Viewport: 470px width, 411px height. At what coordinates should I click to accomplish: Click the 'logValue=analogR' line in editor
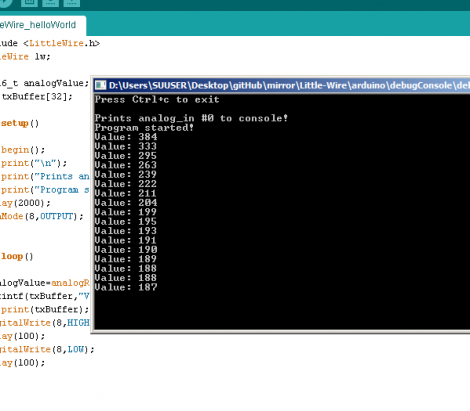click(x=45, y=283)
